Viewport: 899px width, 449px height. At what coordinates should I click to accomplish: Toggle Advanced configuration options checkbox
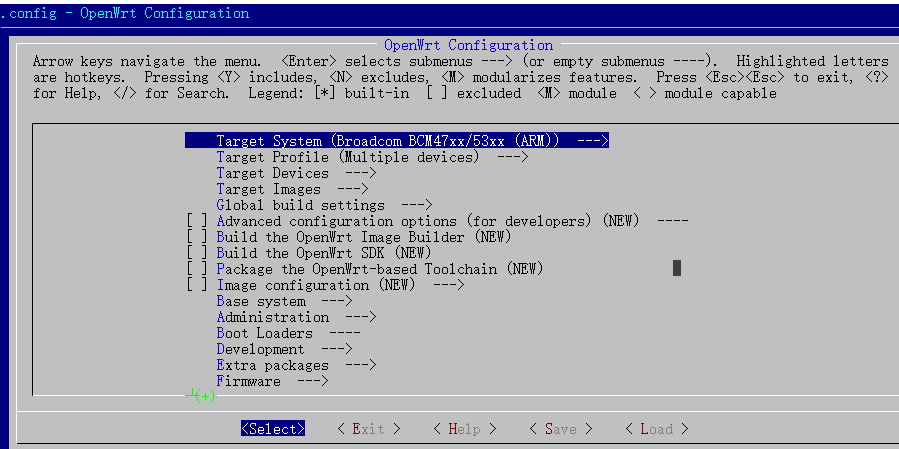197,221
